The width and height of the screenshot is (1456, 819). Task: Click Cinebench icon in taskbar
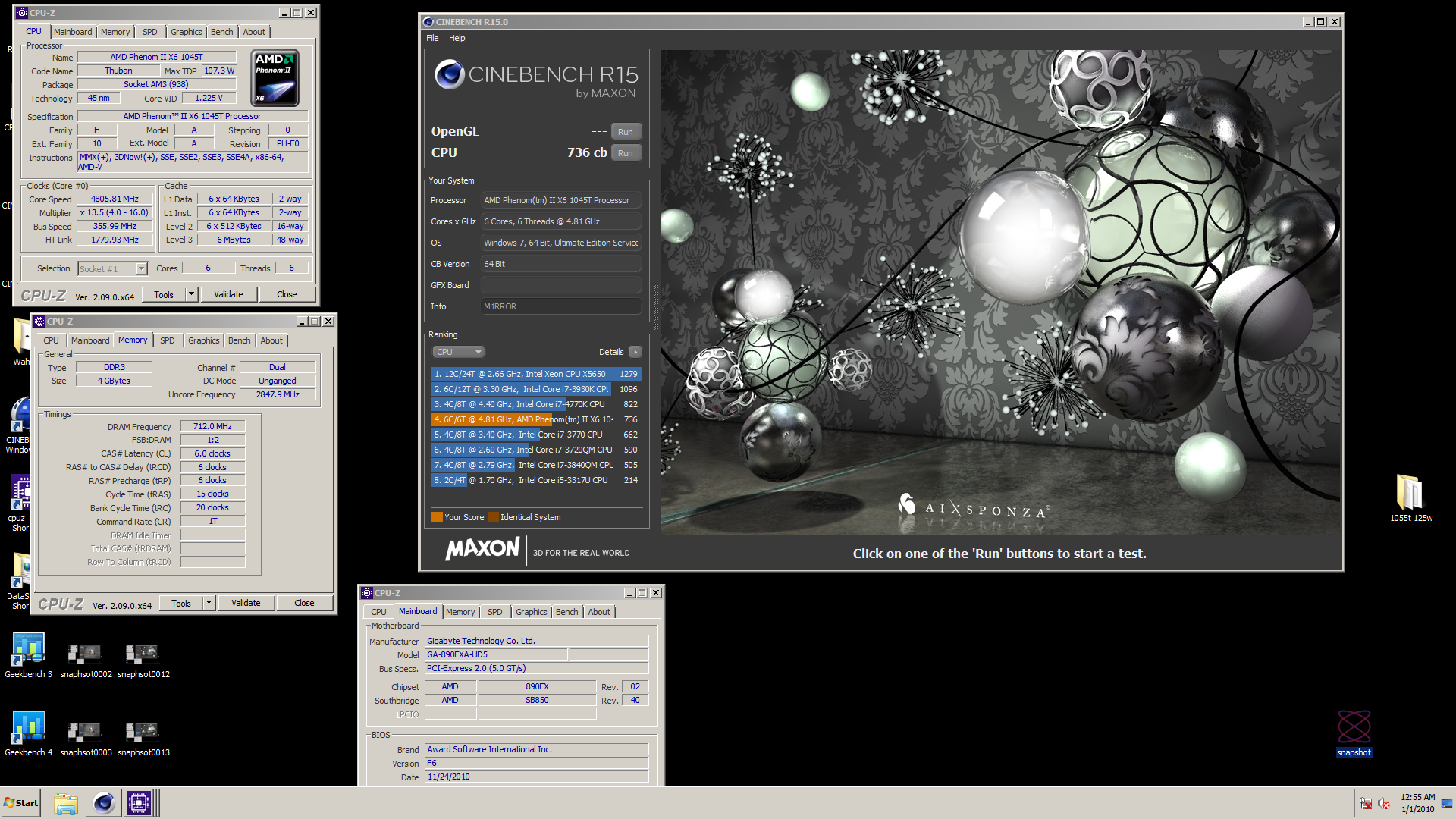(103, 803)
